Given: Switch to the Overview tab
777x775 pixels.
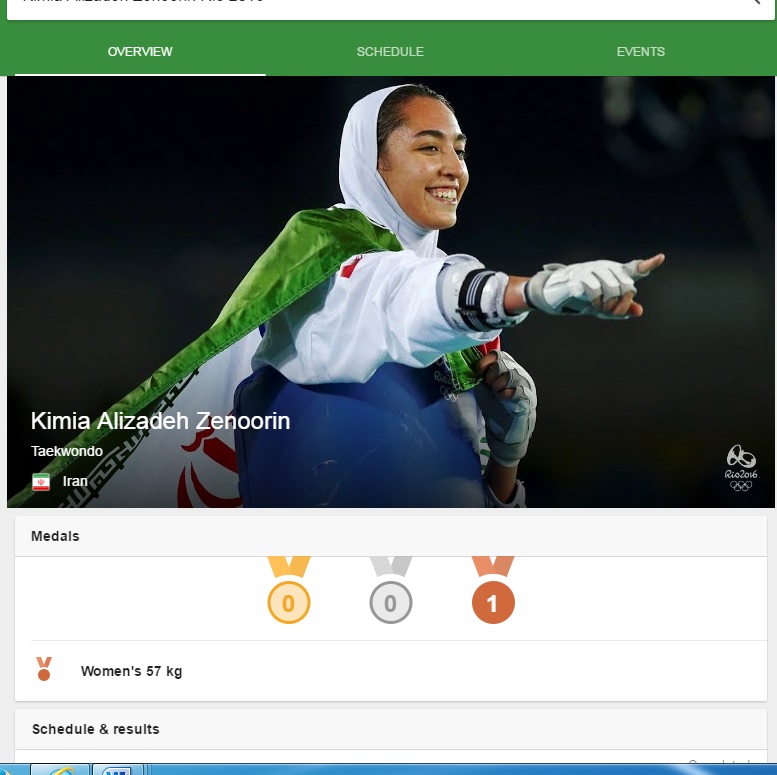Looking at the screenshot, I should tap(140, 52).
